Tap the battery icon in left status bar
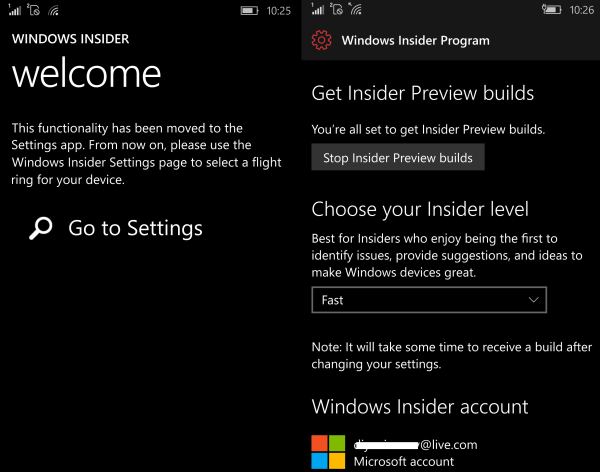The image size is (600, 472). (249, 11)
